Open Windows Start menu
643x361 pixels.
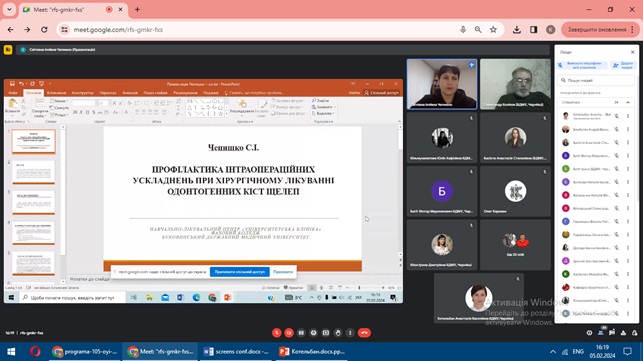tap(11, 352)
